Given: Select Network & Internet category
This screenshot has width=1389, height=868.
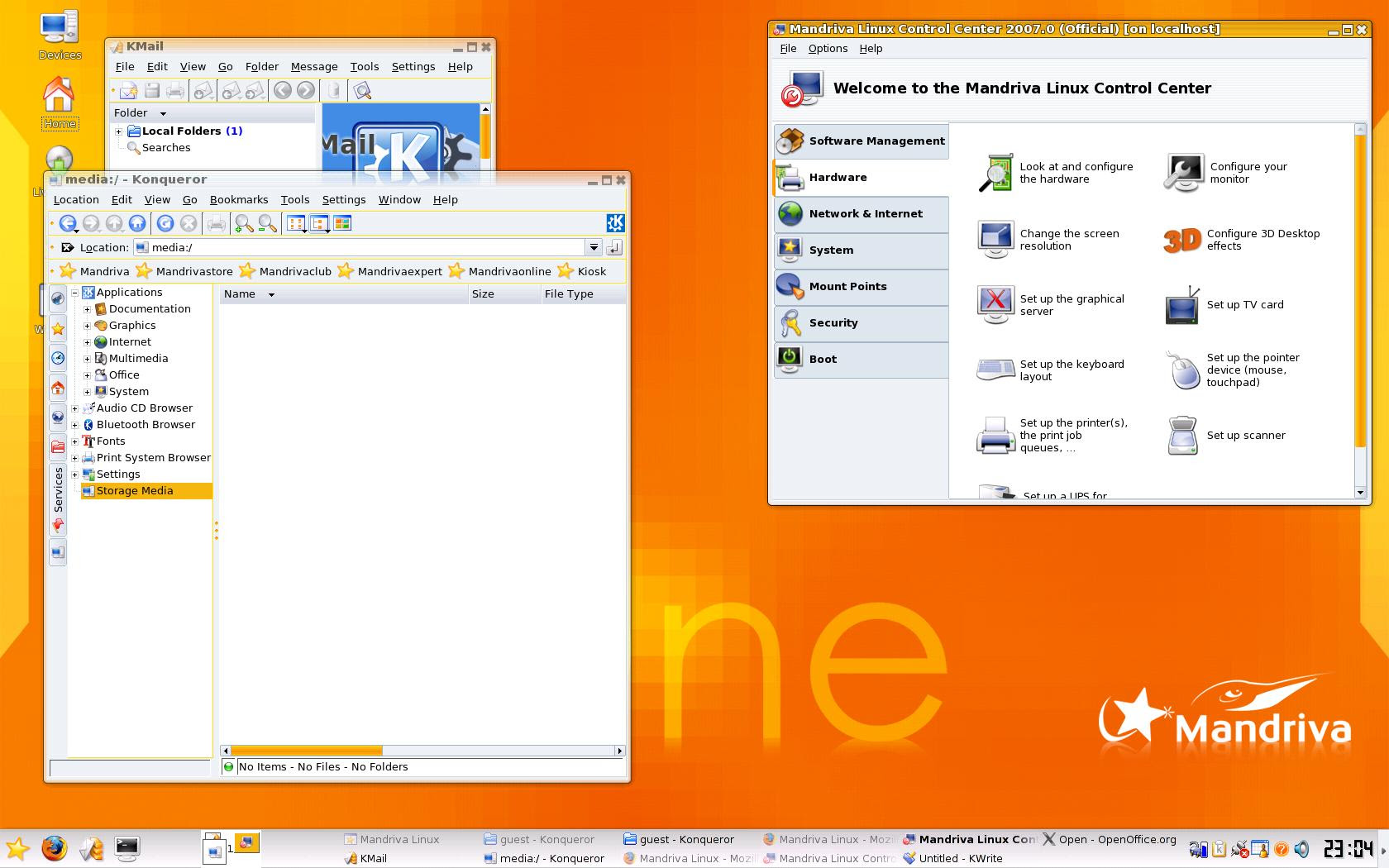Looking at the screenshot, I should [x=862, y=213].
